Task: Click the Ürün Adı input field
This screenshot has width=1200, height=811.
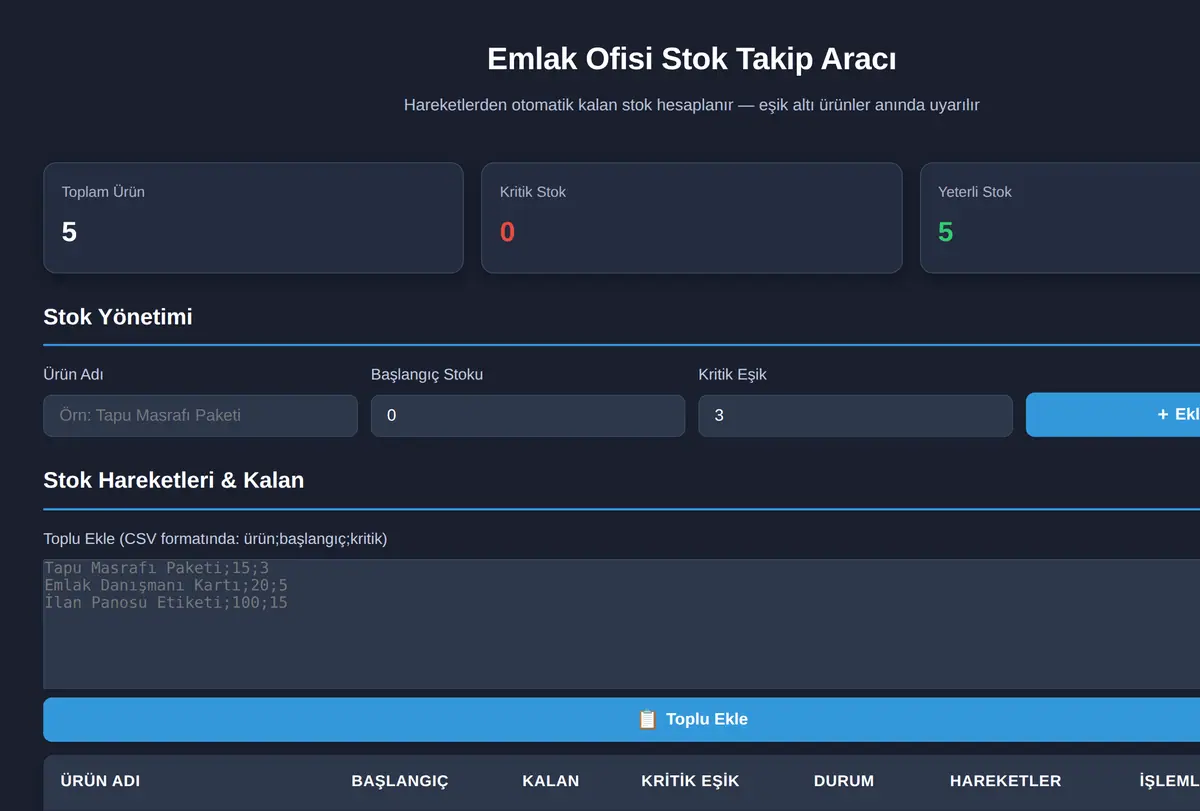Action: tap(200, 415)
